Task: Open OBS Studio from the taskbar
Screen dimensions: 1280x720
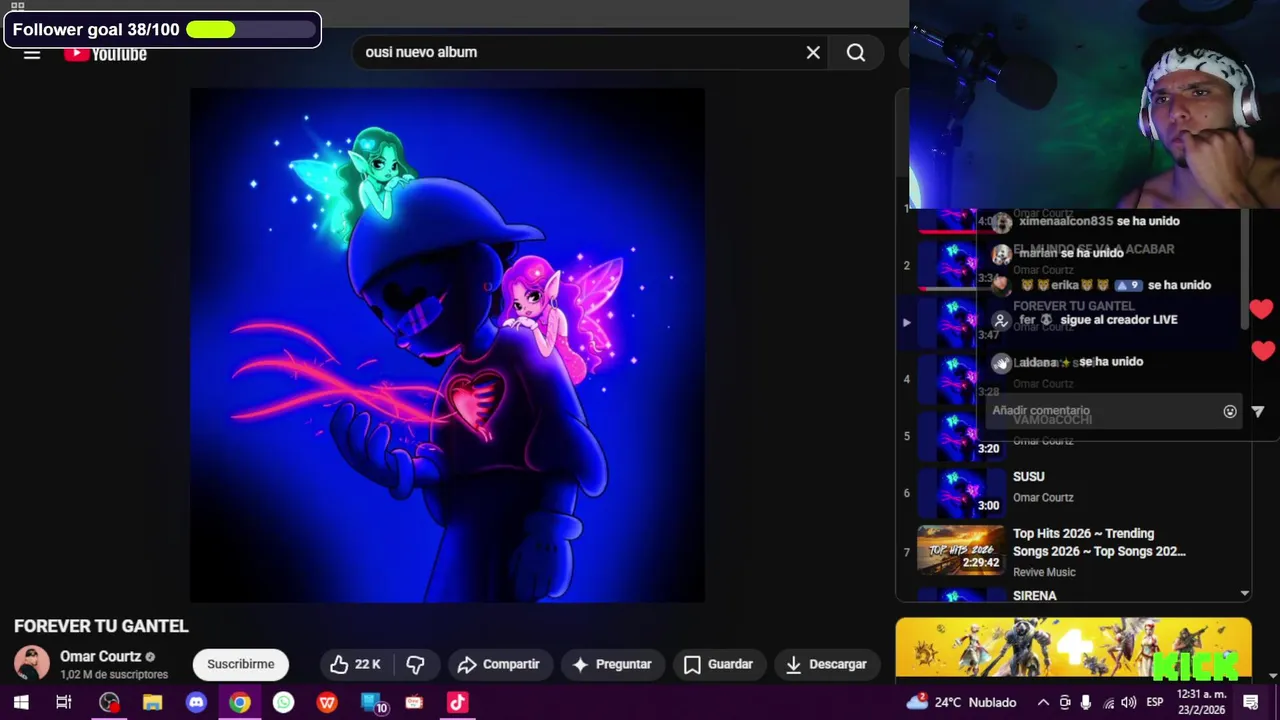Action: click(x=109, y=703)
